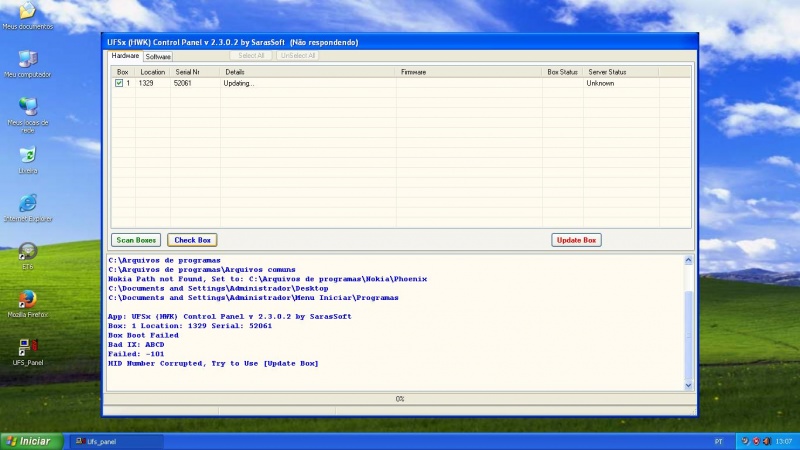The image size is (800, 450).
Task: Open Meus locais de rede icon
Action: (28, 115)
